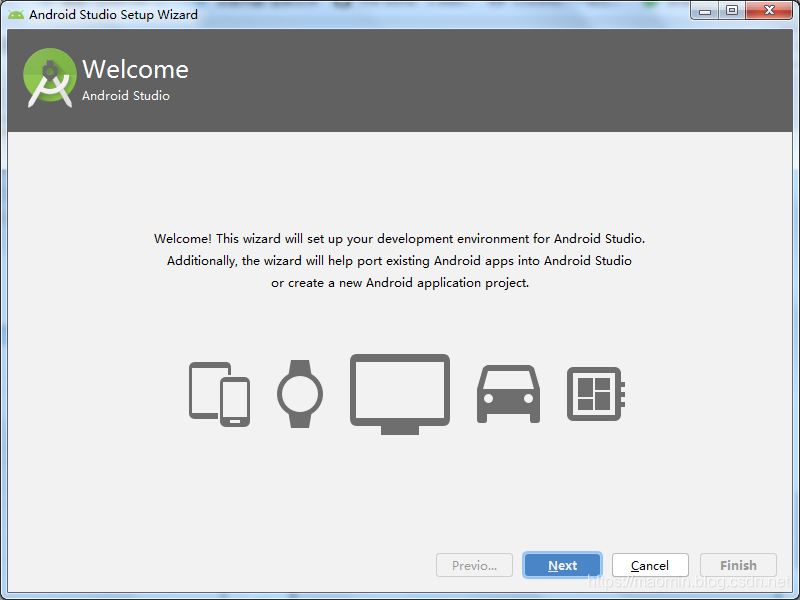The width and height of the screenshot is (800, 600).
Task: Click the Android Studio logo in header
Action: 50,78
